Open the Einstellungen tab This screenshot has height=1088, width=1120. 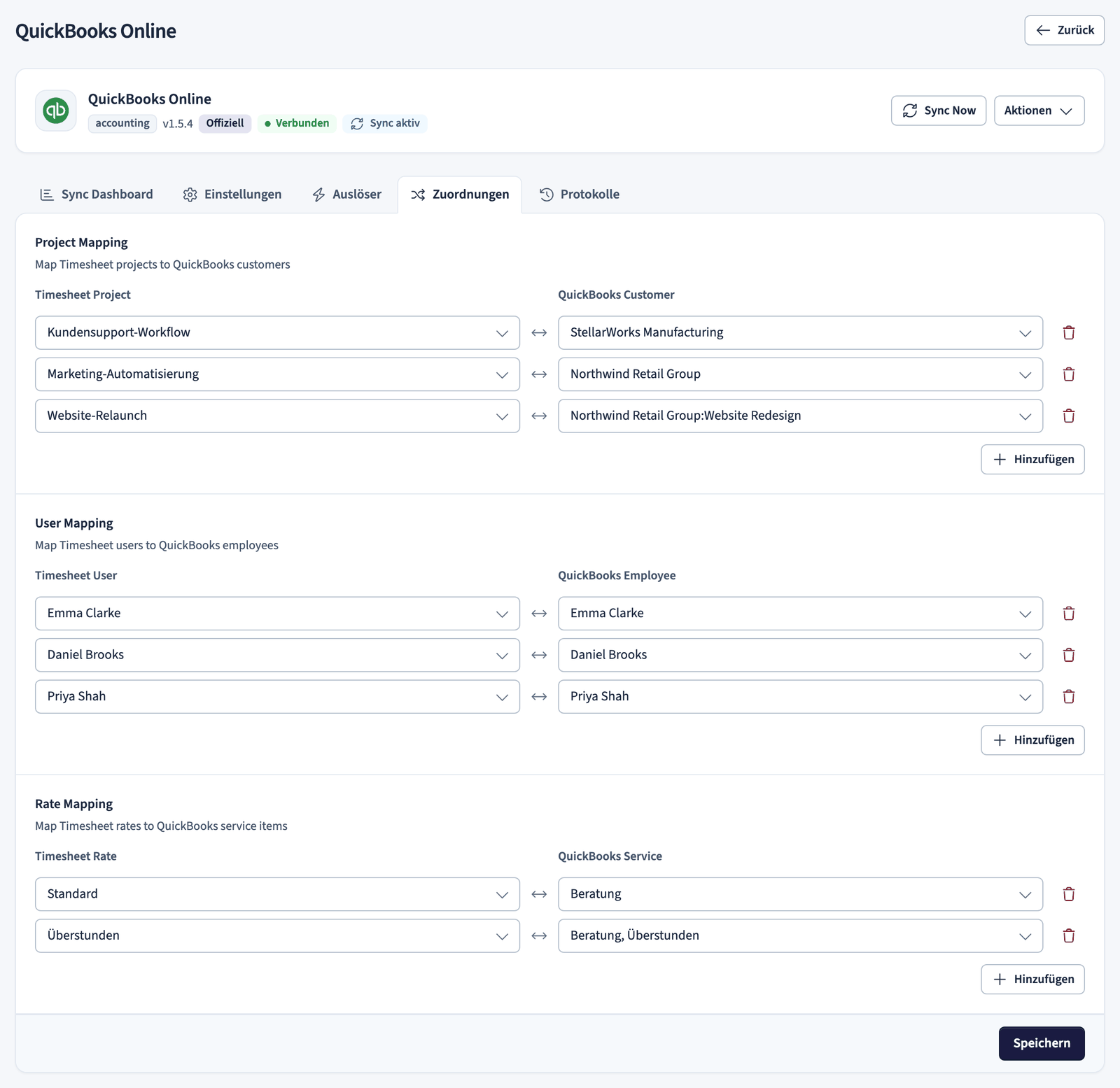click(x=232, y=195)
